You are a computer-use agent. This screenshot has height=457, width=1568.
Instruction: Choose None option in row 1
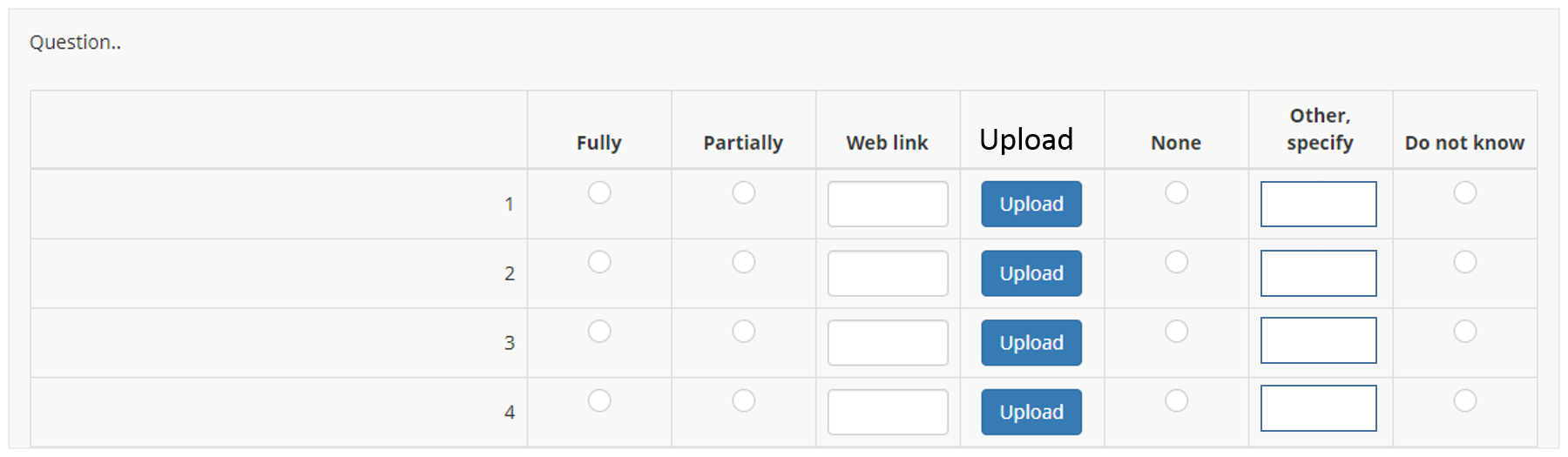tap(1176, 192)
